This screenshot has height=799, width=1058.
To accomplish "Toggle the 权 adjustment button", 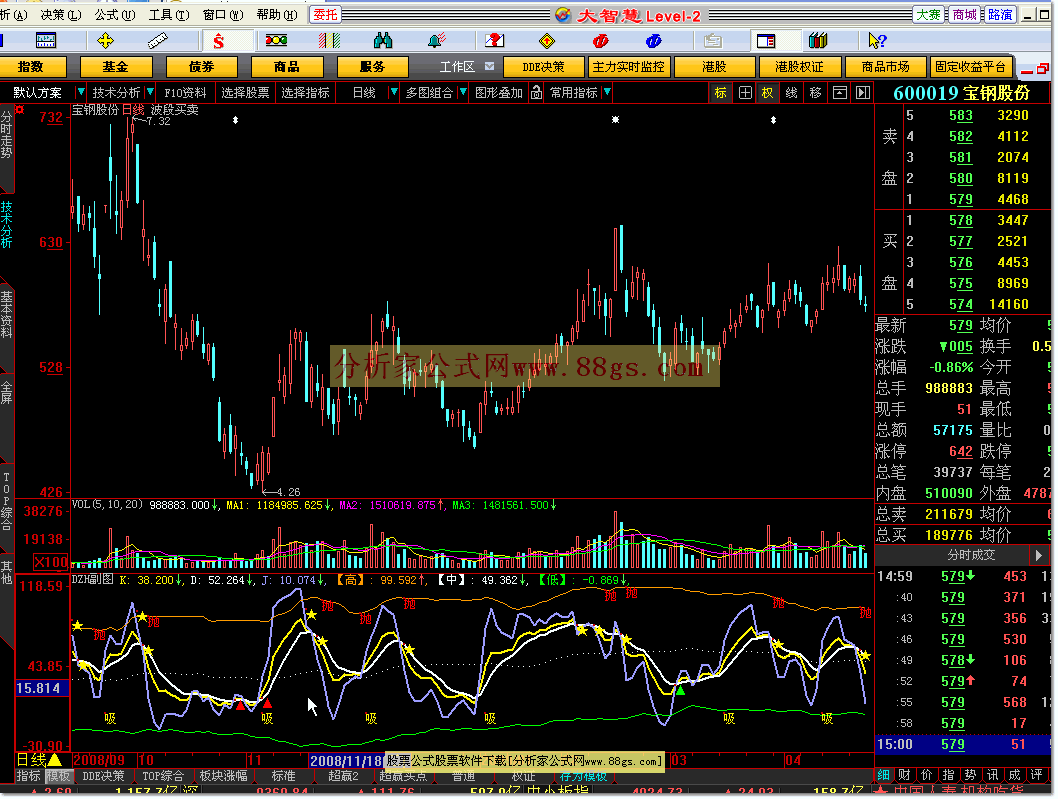I will point(768,92).
